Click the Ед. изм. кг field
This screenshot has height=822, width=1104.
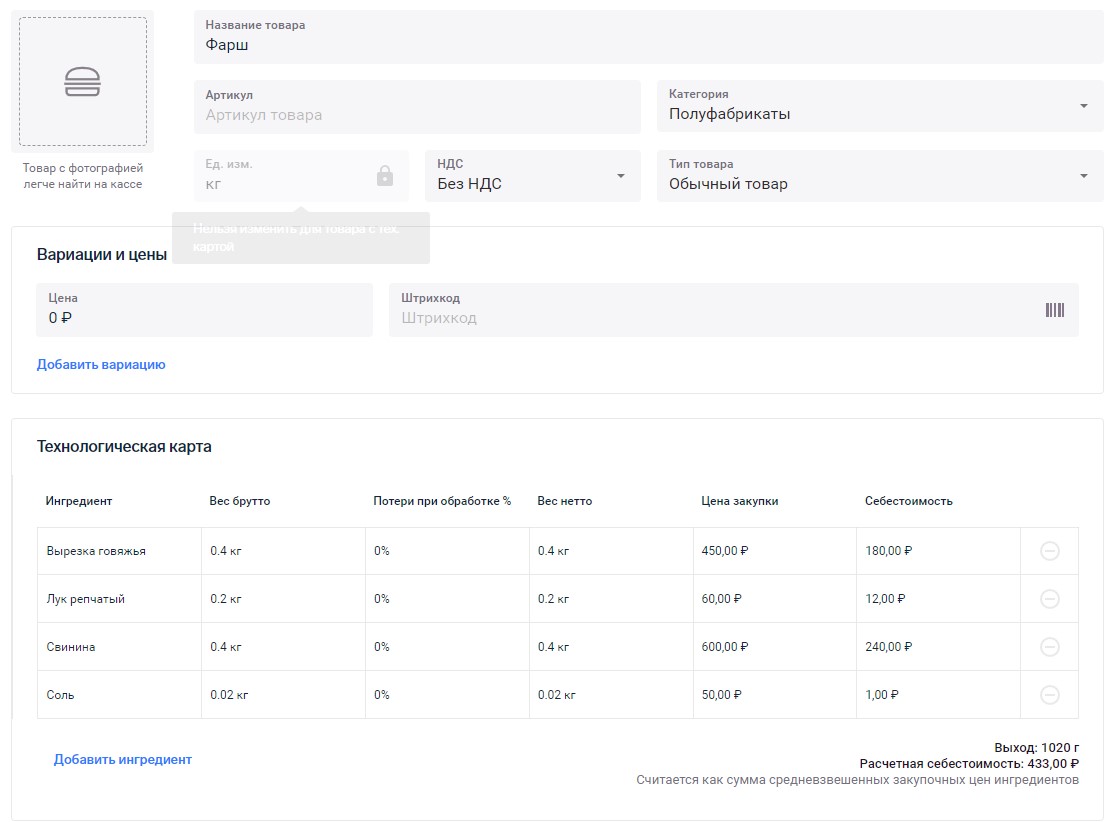(x=301, y=176)
